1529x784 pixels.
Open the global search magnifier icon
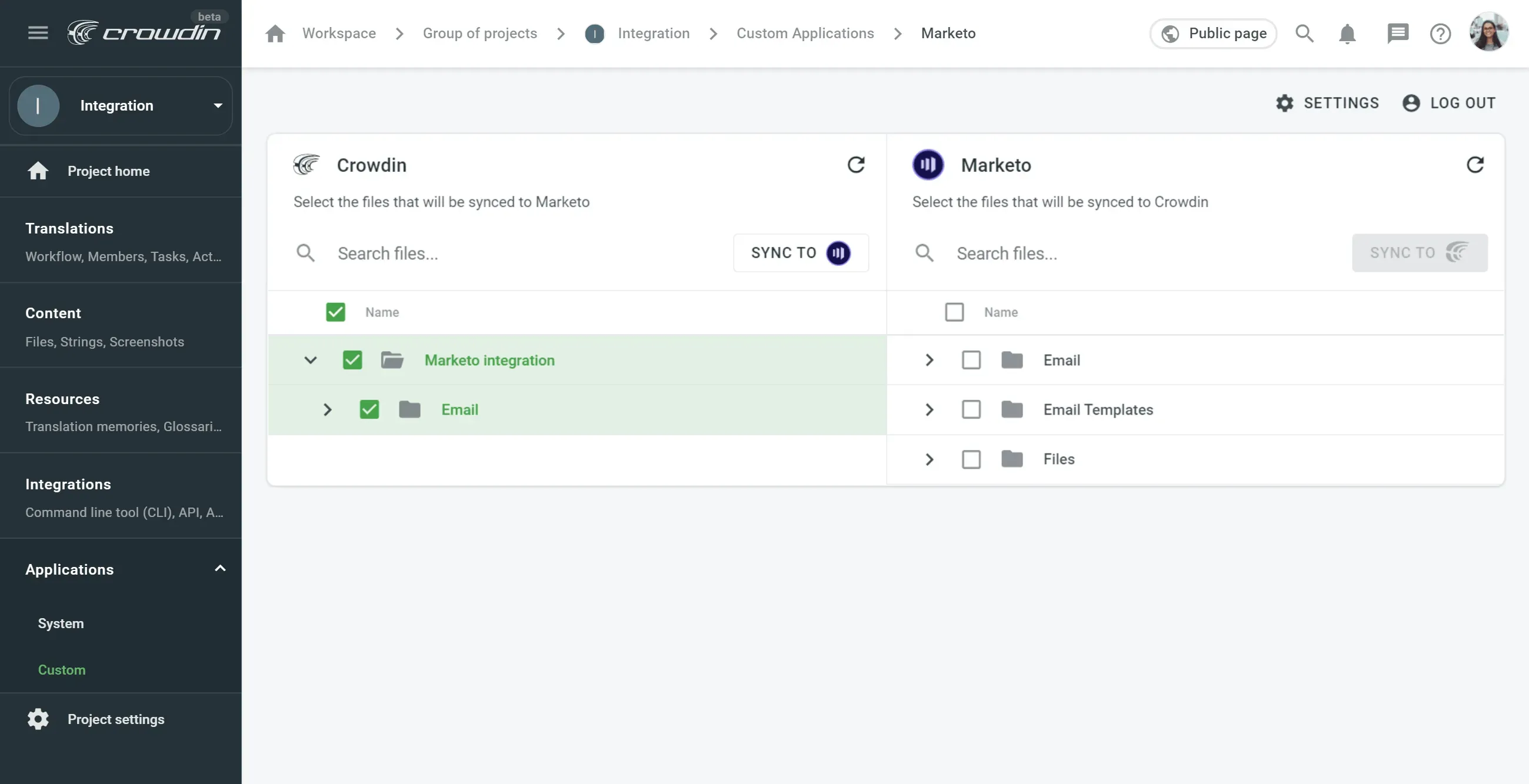pos(1304,34)
